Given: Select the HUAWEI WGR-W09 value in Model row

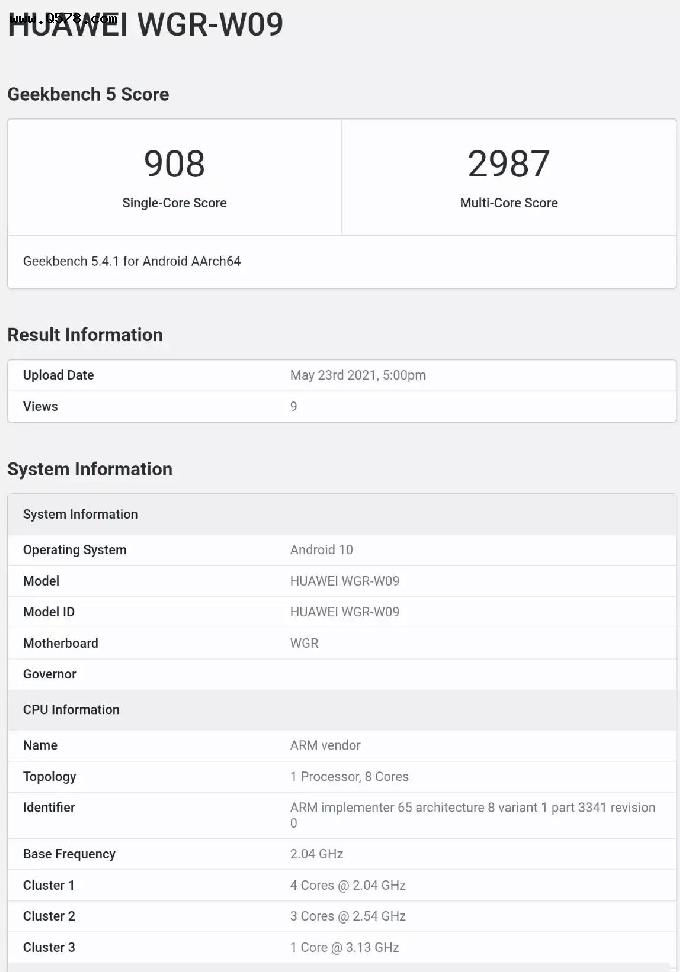Looking at the screenshot, I should click(345, 581).
